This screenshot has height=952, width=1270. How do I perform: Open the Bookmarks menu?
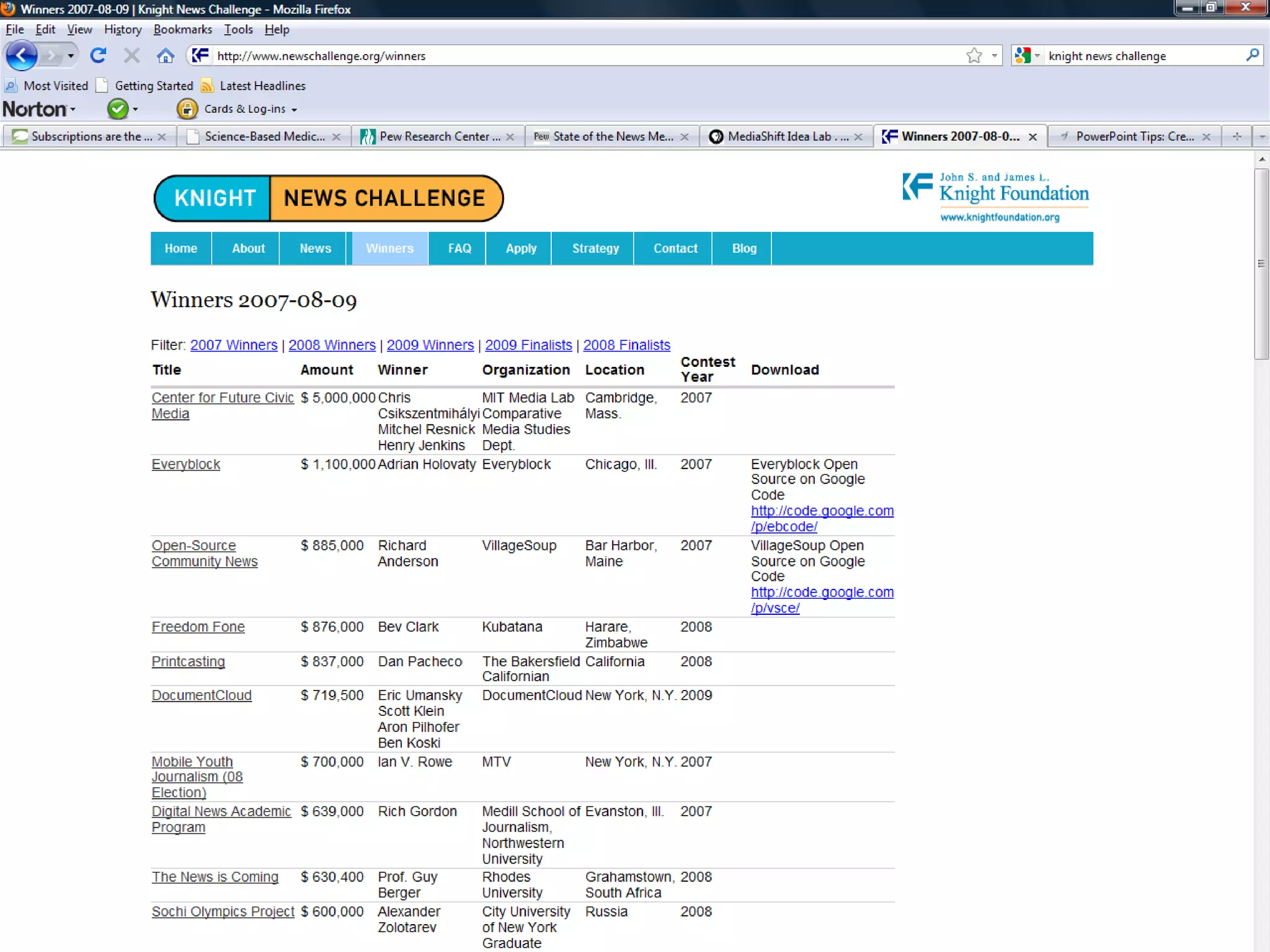pyautogui.click(x=182, y=29)
